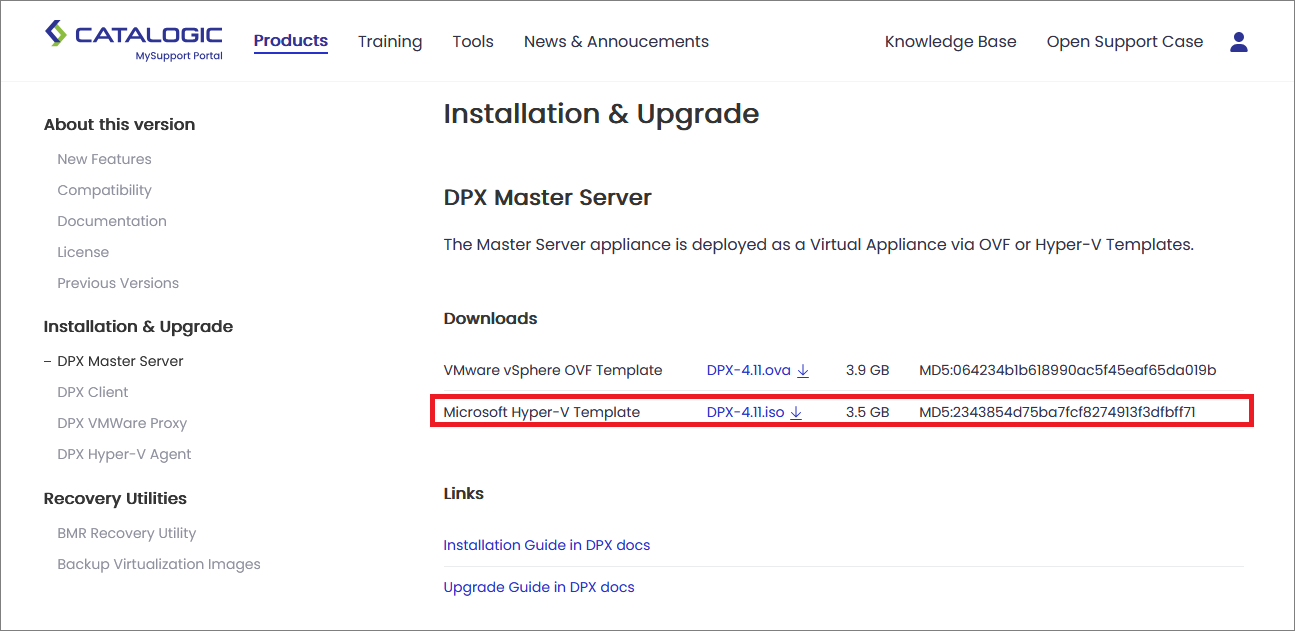1295x631 pixels.
Task: Select Backup Virtualization Images in sidebar
Action: click(x=158, y=564)
